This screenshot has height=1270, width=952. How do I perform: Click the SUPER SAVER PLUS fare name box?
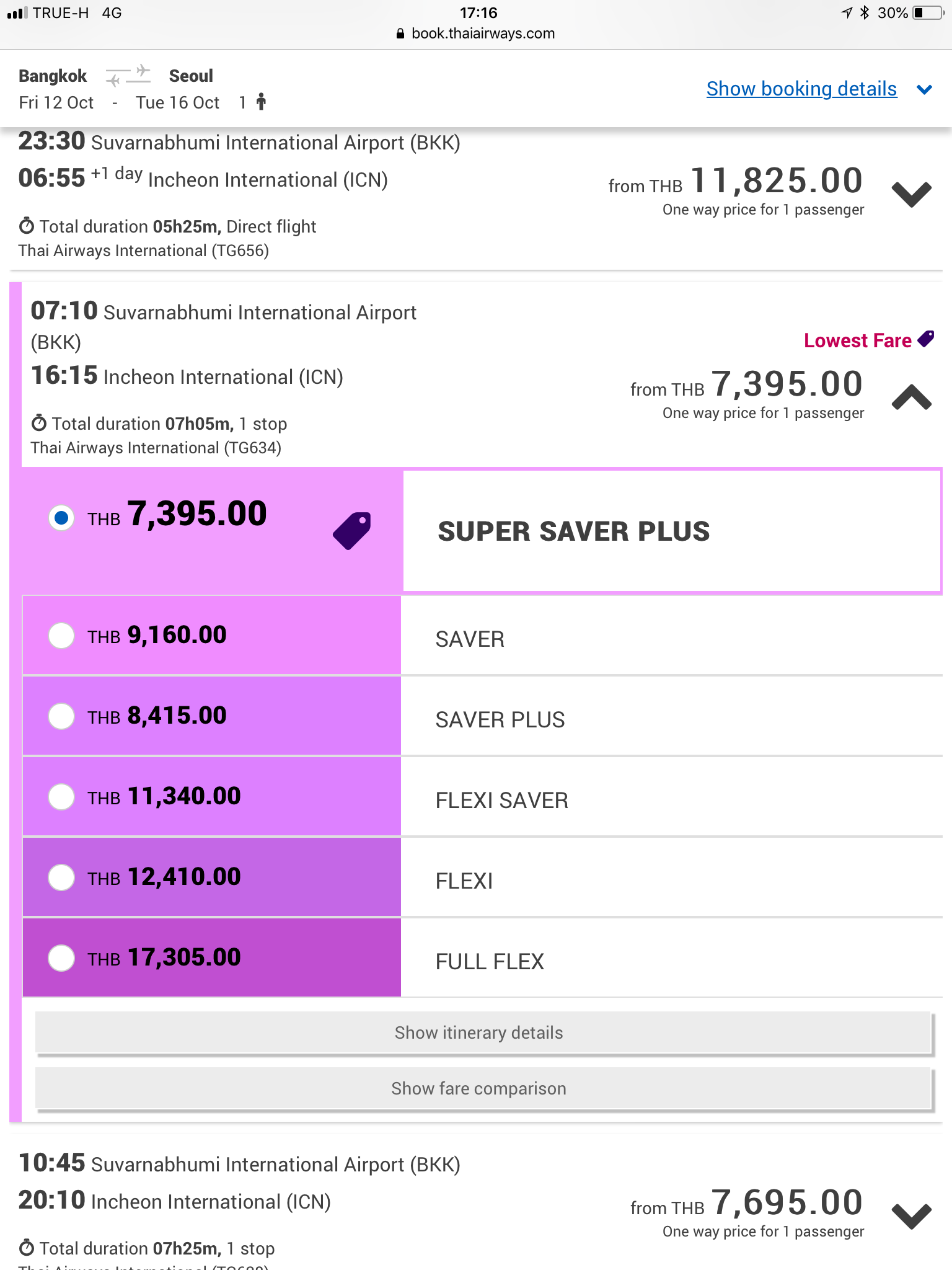click(672, 531)
